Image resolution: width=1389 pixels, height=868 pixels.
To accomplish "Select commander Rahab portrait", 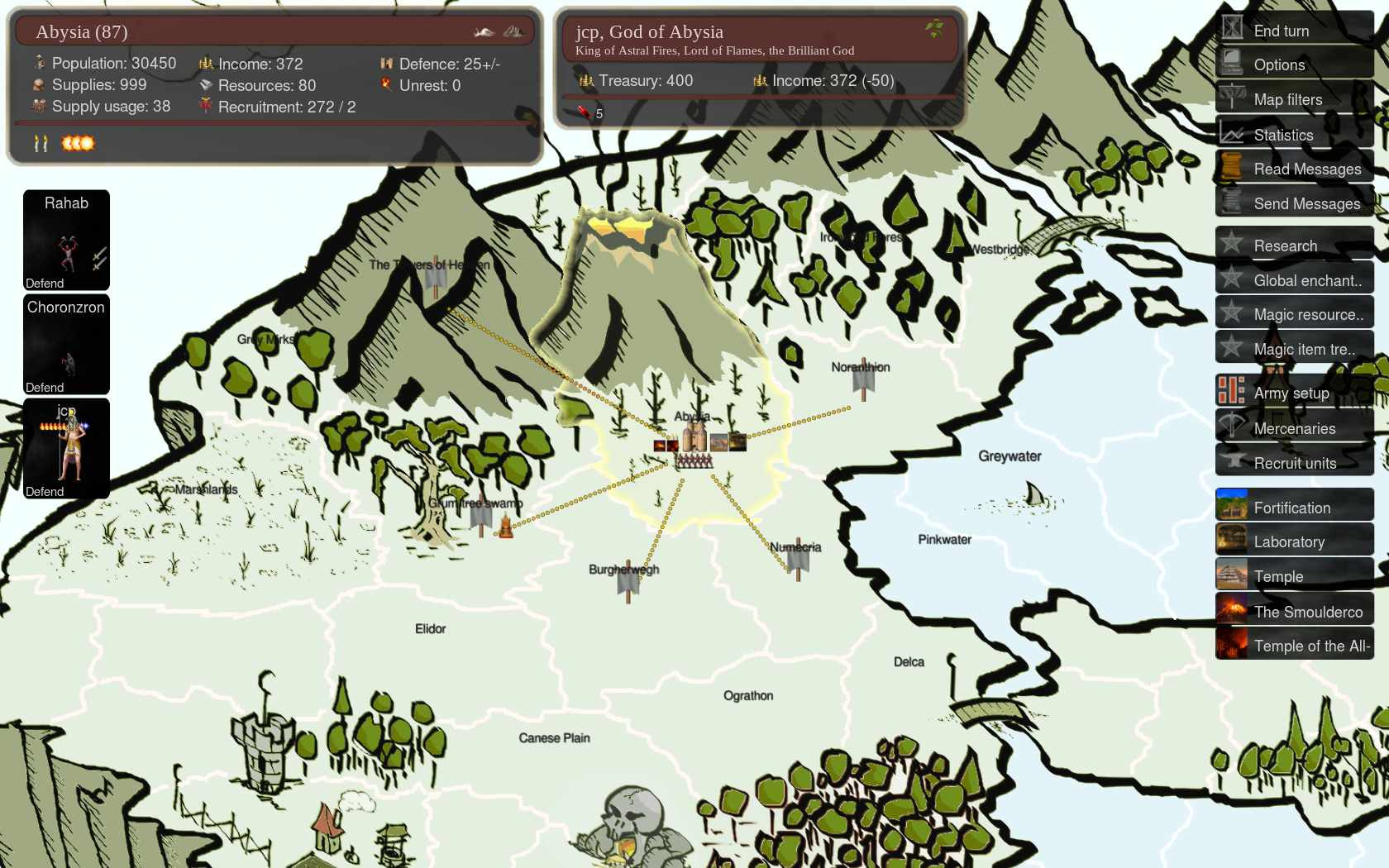I will [x=66, y=240].
